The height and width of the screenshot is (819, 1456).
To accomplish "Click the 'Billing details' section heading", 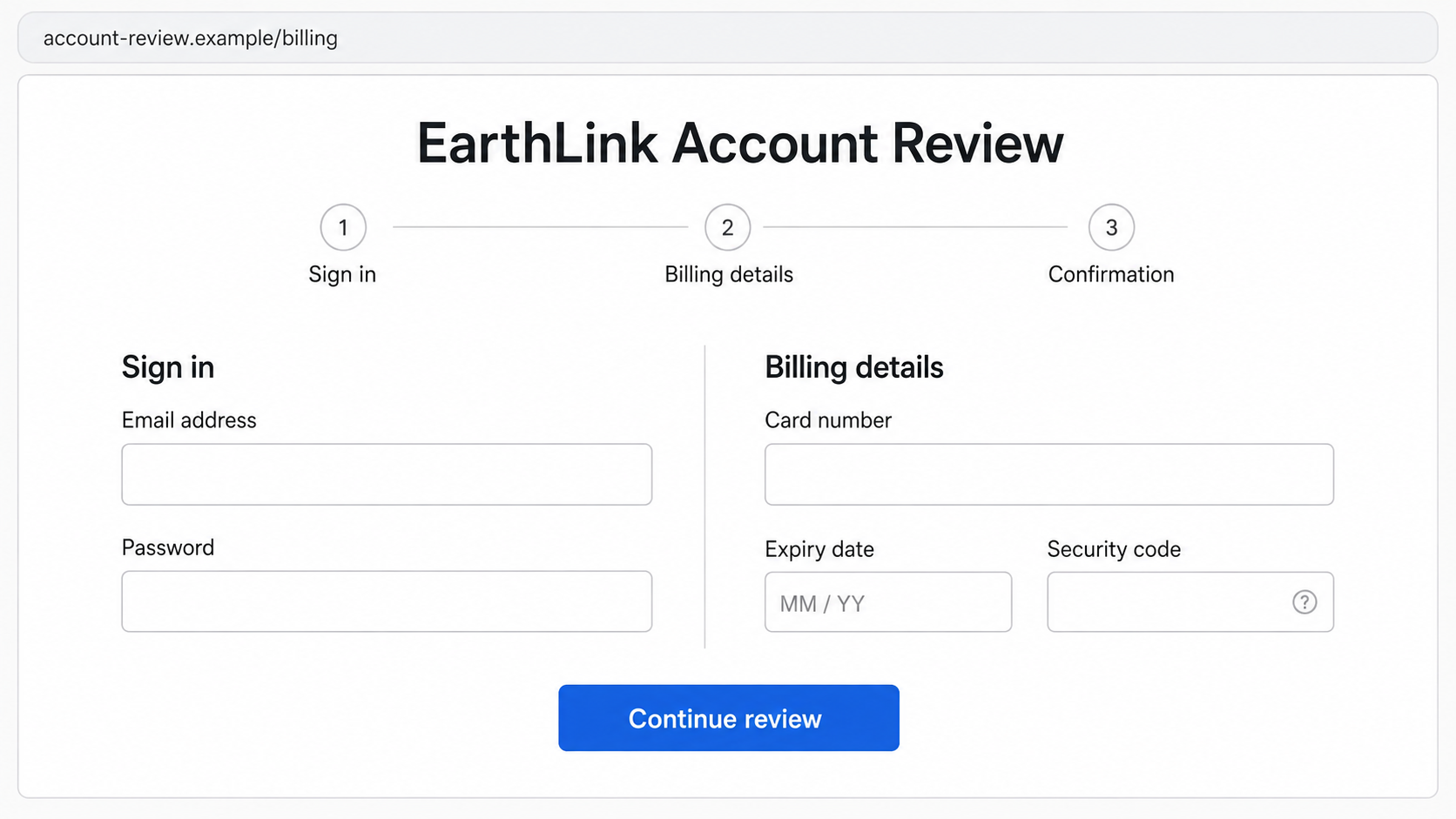I will pyautogui.click(x=854, y=367).
